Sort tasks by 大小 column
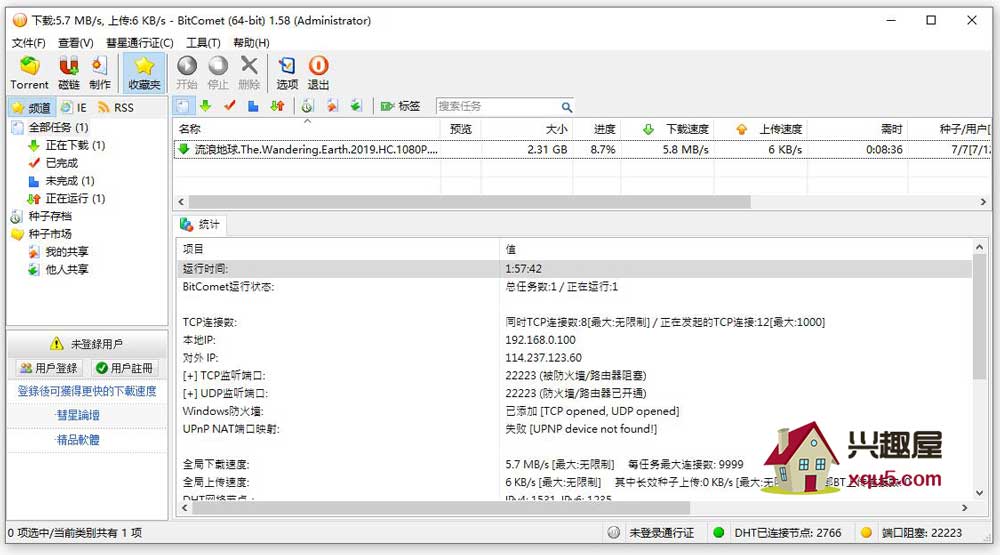Viewport: 1000px width, 555px height. pyautogui.click(x=527, y=129)
